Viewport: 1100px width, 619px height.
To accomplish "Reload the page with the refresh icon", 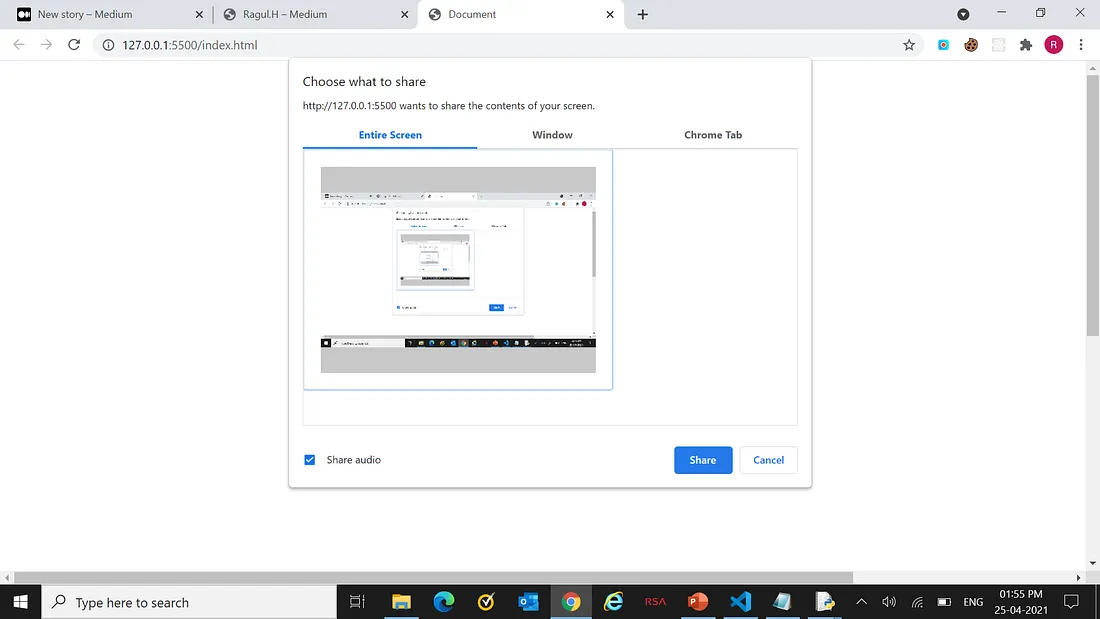I will tap(74, 45).
